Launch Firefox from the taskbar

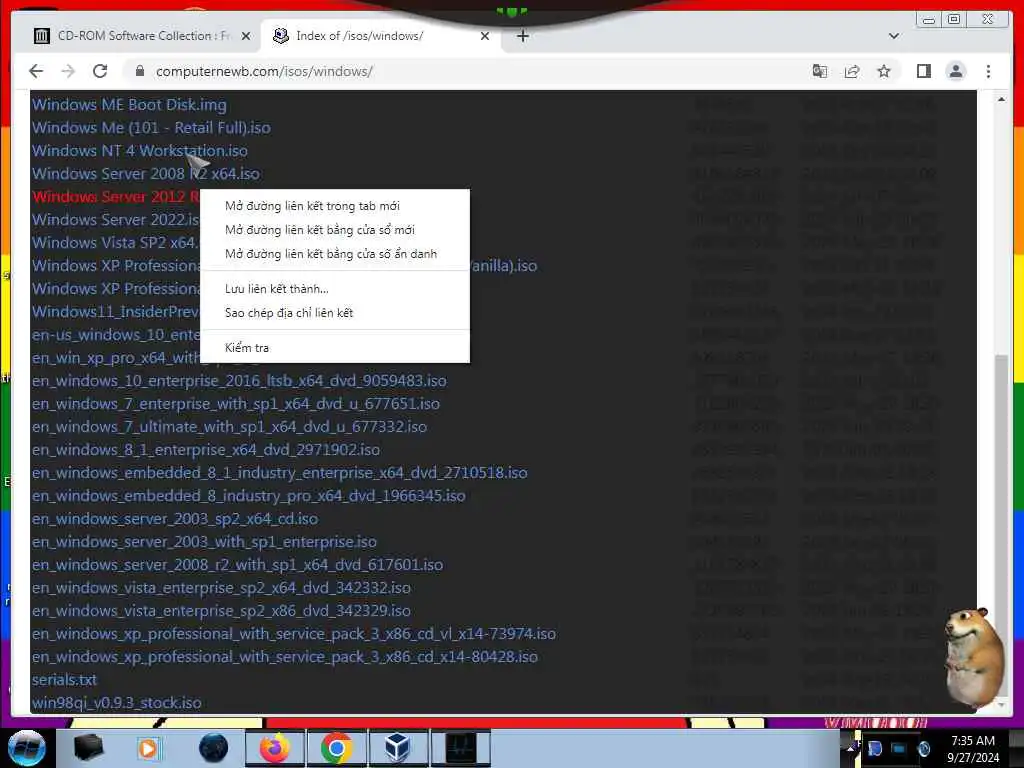point(274,748)
